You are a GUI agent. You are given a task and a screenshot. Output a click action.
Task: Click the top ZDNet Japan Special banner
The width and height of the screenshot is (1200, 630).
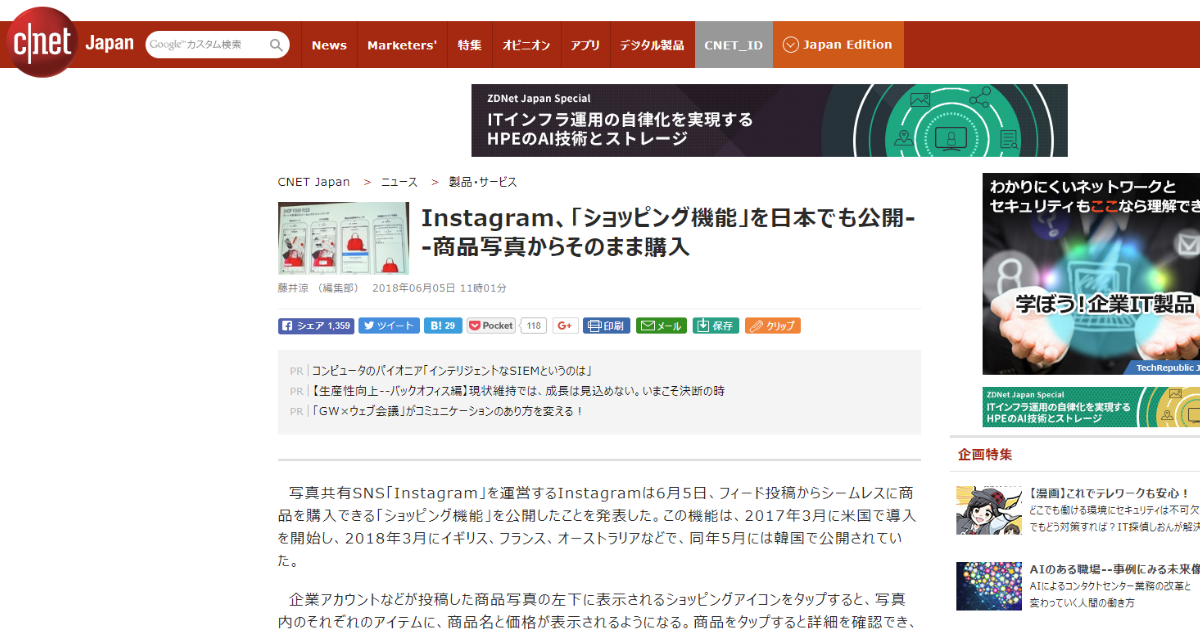769,120
